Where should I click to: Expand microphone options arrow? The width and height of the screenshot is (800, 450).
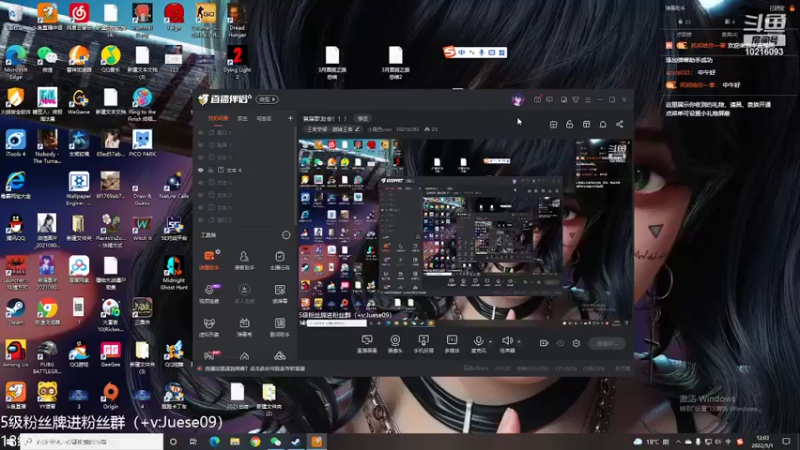[490, 341]
